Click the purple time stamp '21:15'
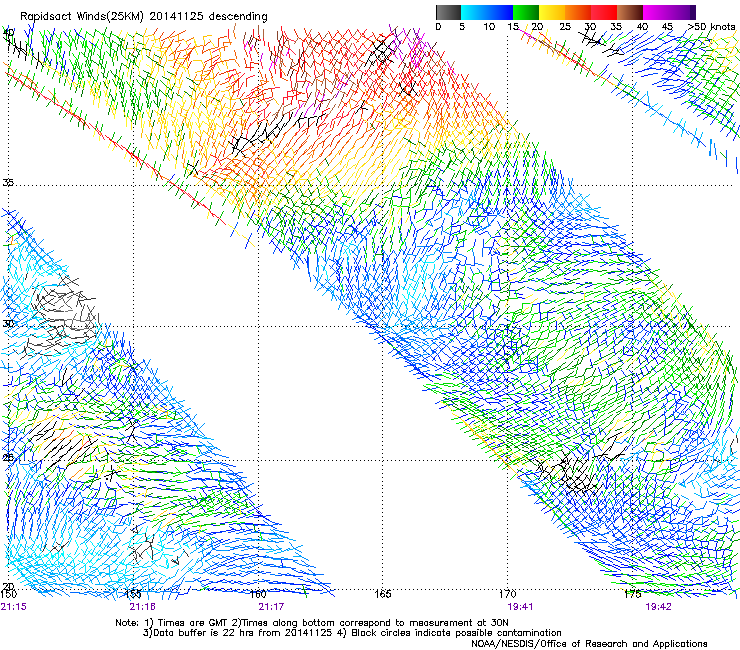The width and height of the screenshot is (740, 650). point(14,607)
